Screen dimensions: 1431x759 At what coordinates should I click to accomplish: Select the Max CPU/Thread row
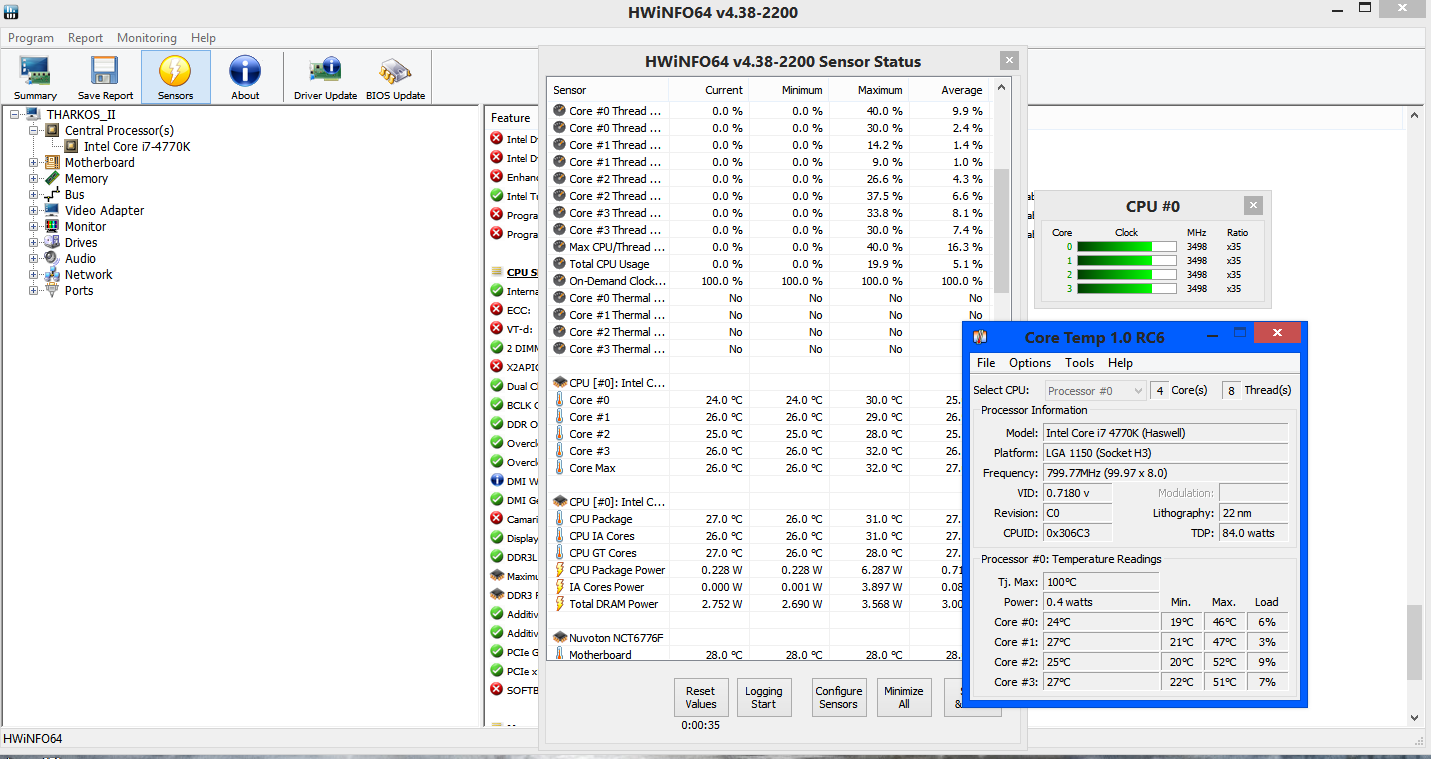(768, 247)
